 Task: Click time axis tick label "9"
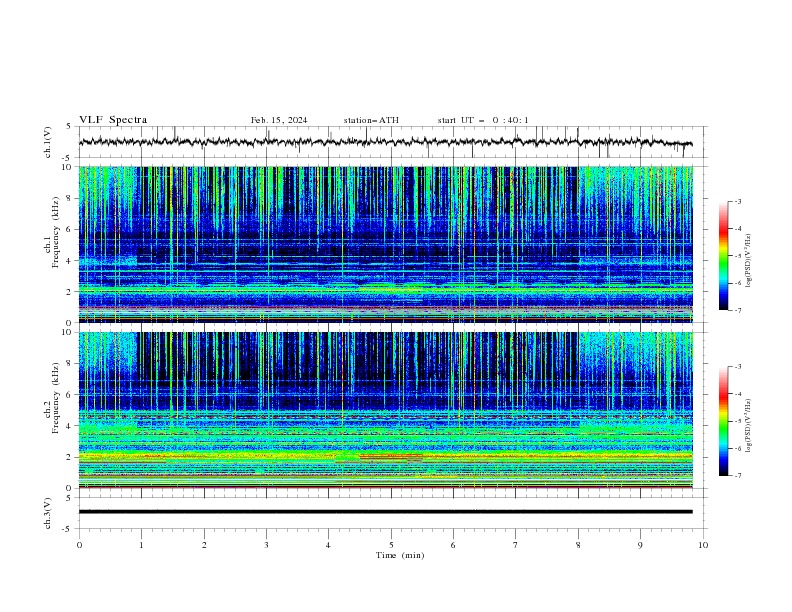pos(640,545)
